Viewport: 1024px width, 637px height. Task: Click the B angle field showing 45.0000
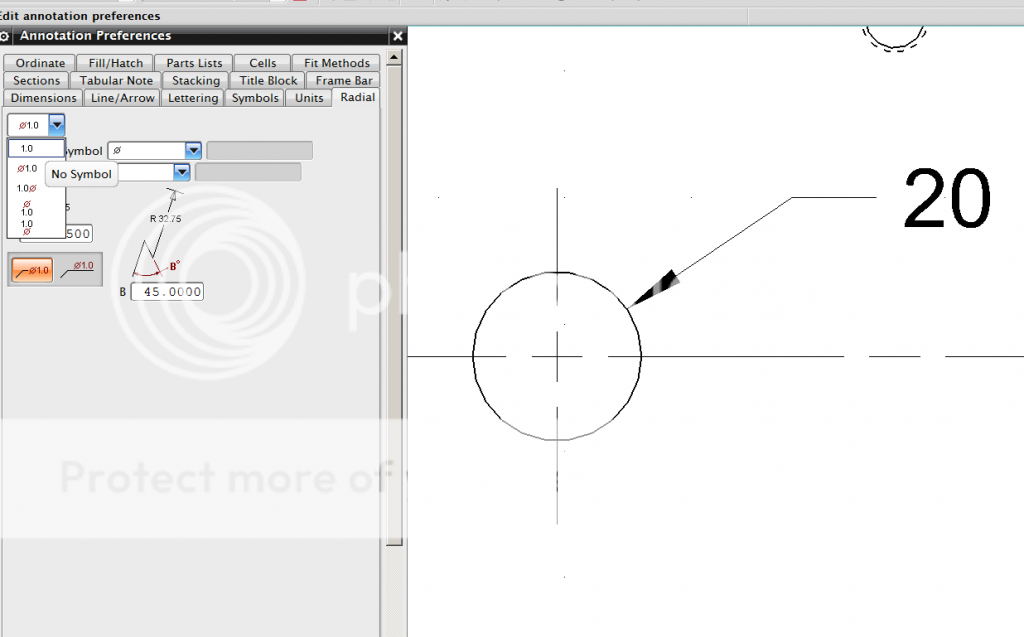coord(167,291)
